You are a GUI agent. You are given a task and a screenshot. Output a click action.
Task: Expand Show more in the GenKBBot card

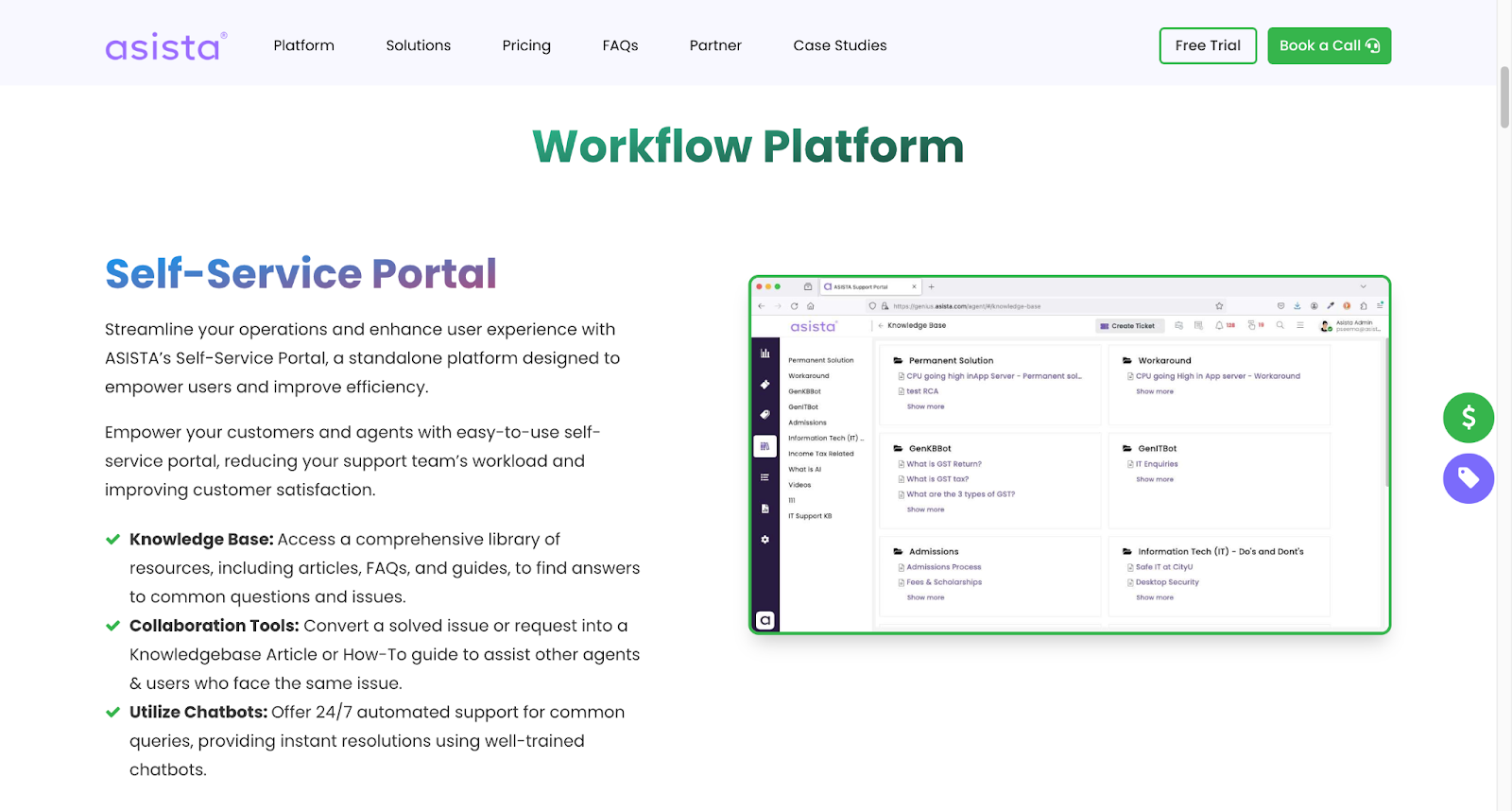[926, 509]
